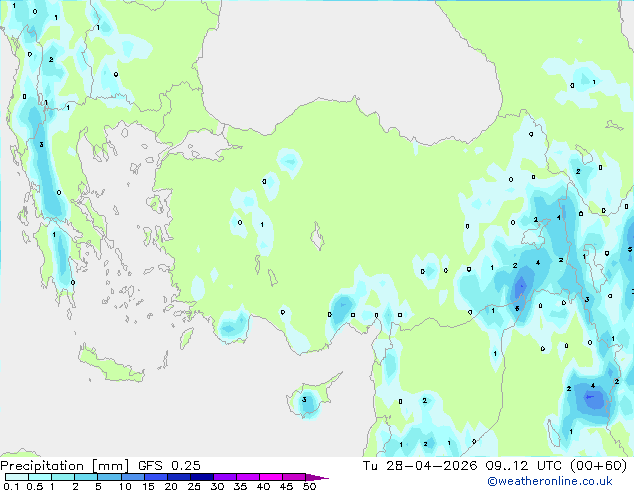
Task: Click the over-50 mm legend arrow tip
Action: click(317, 477)
